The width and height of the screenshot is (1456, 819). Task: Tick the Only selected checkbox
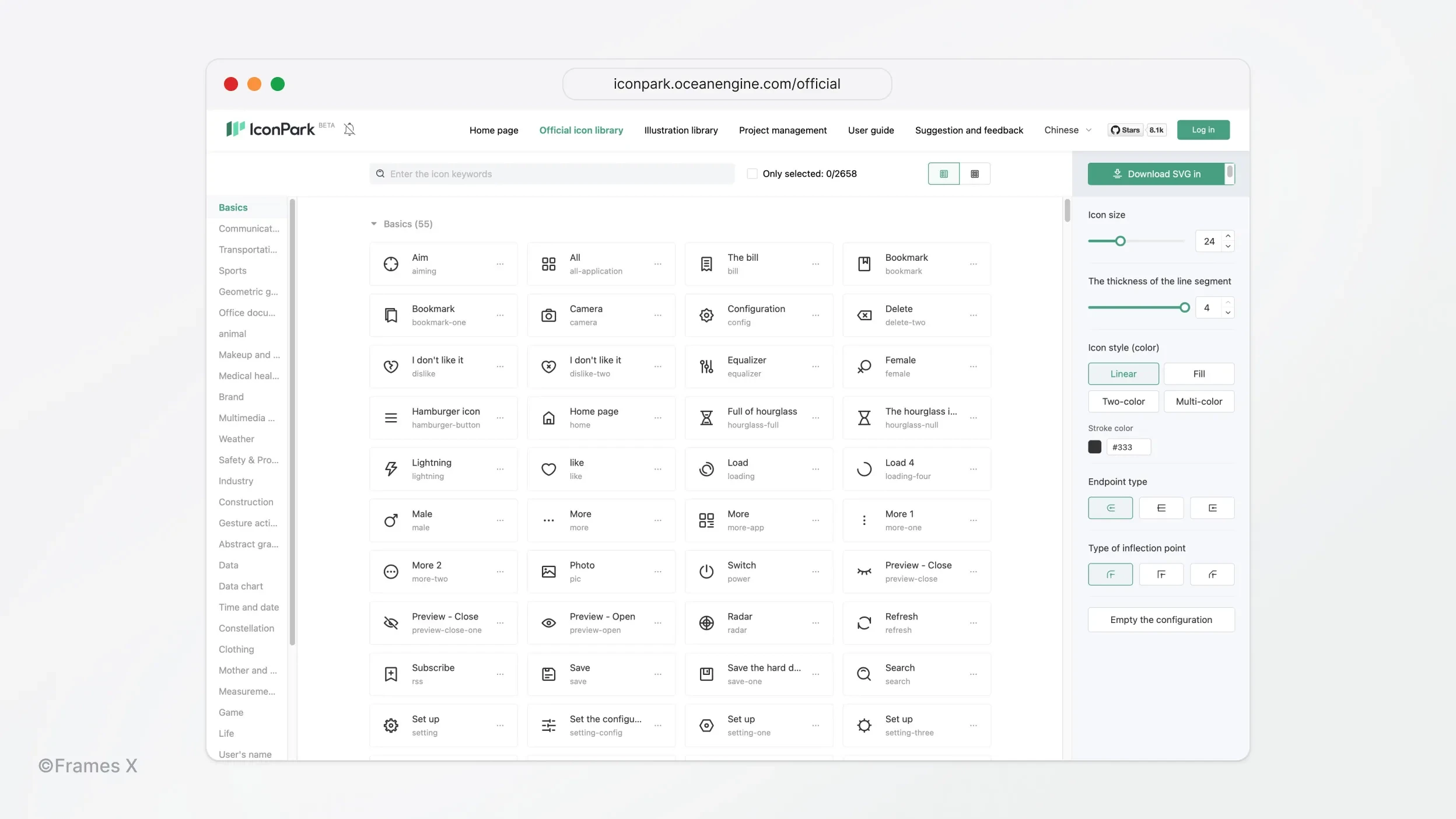click(x=752, y=174)
